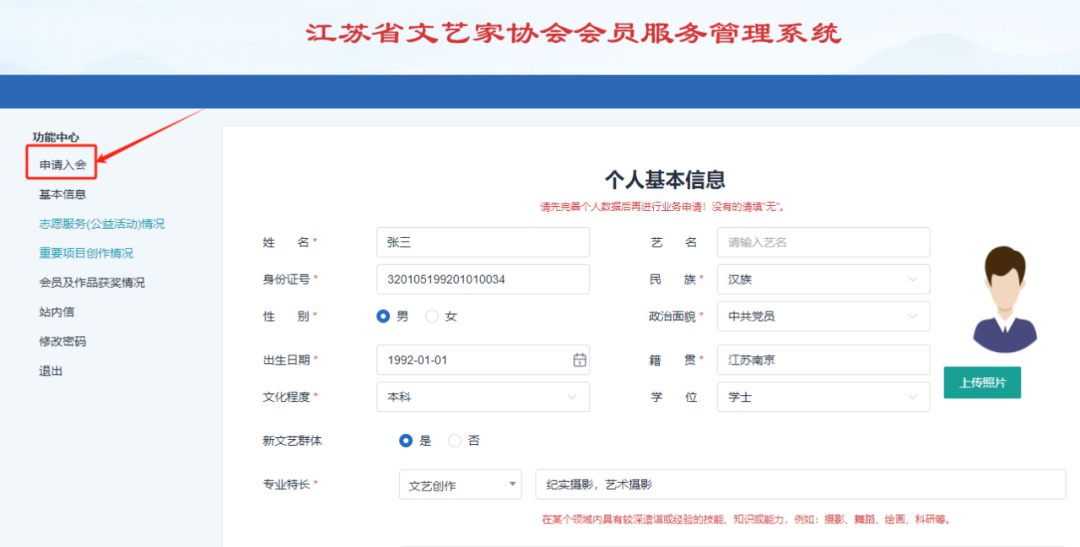Click the 艺名 input field

pyautogui.click(x=822, y=242)
